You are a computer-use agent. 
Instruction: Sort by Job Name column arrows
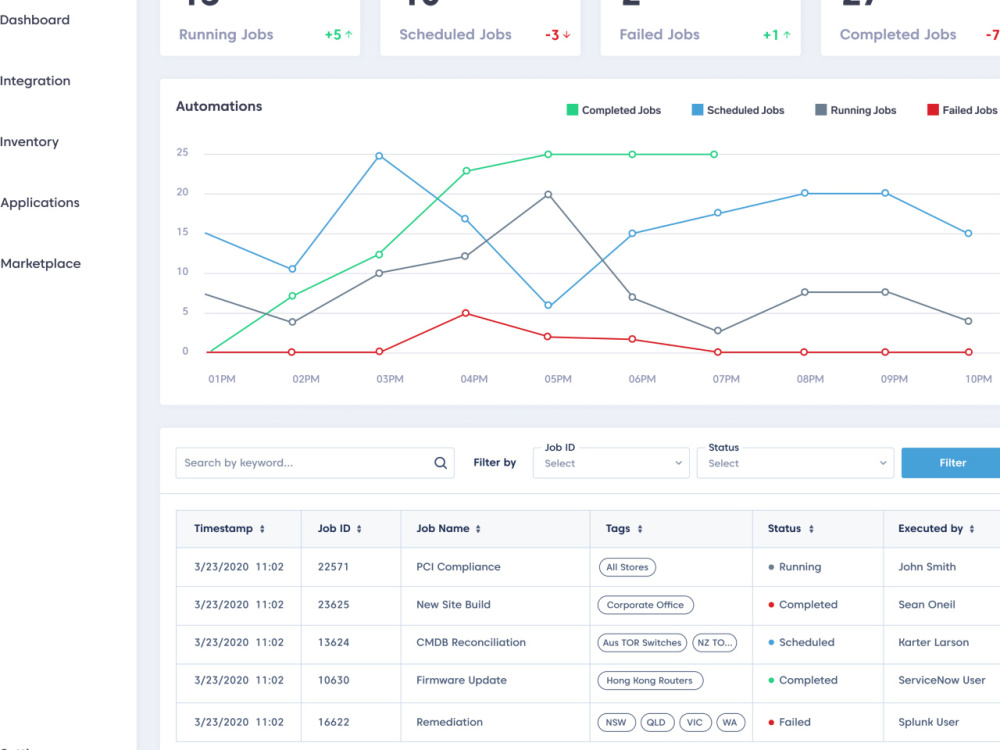click(478, 529)
